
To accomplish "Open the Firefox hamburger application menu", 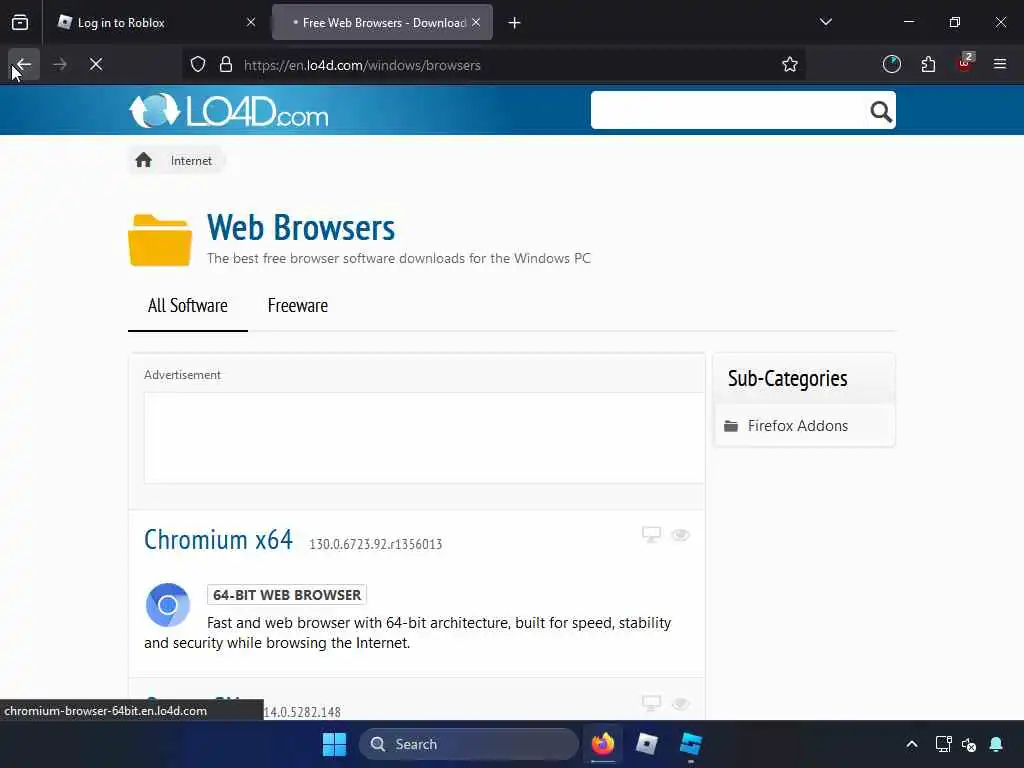I will coord(1000,64).
